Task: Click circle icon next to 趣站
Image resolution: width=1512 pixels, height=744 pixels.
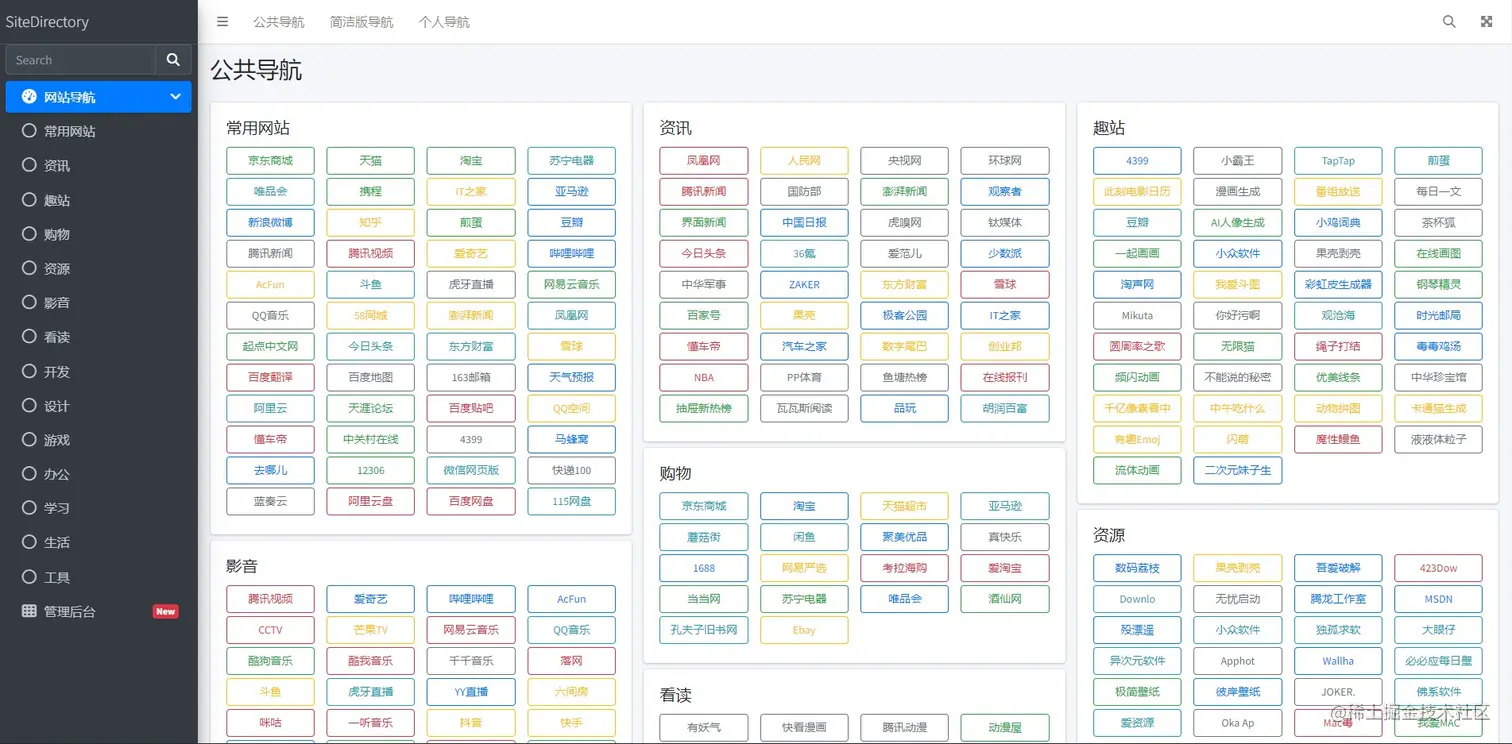Action: [x=29, y=200]
